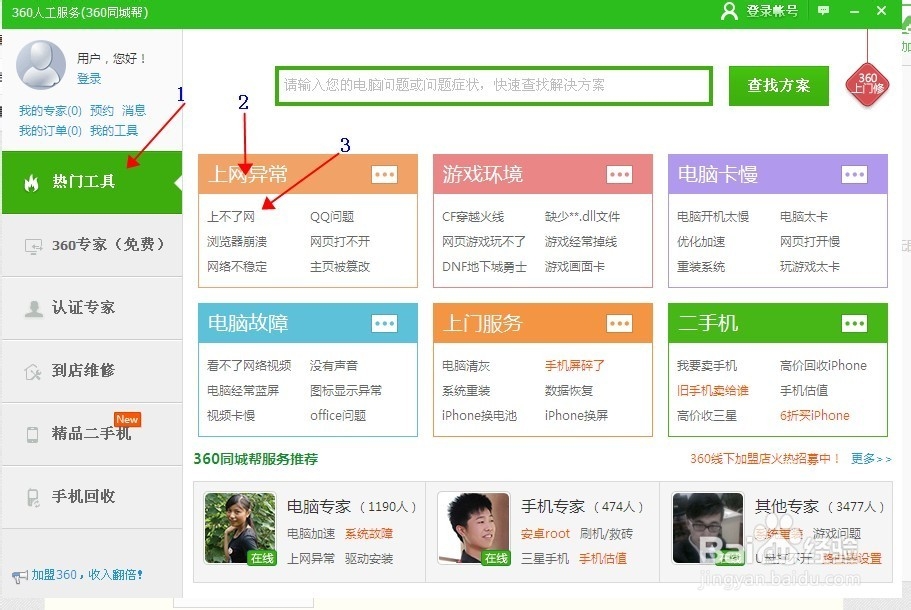Open the 消息 link

coord(134,110)
